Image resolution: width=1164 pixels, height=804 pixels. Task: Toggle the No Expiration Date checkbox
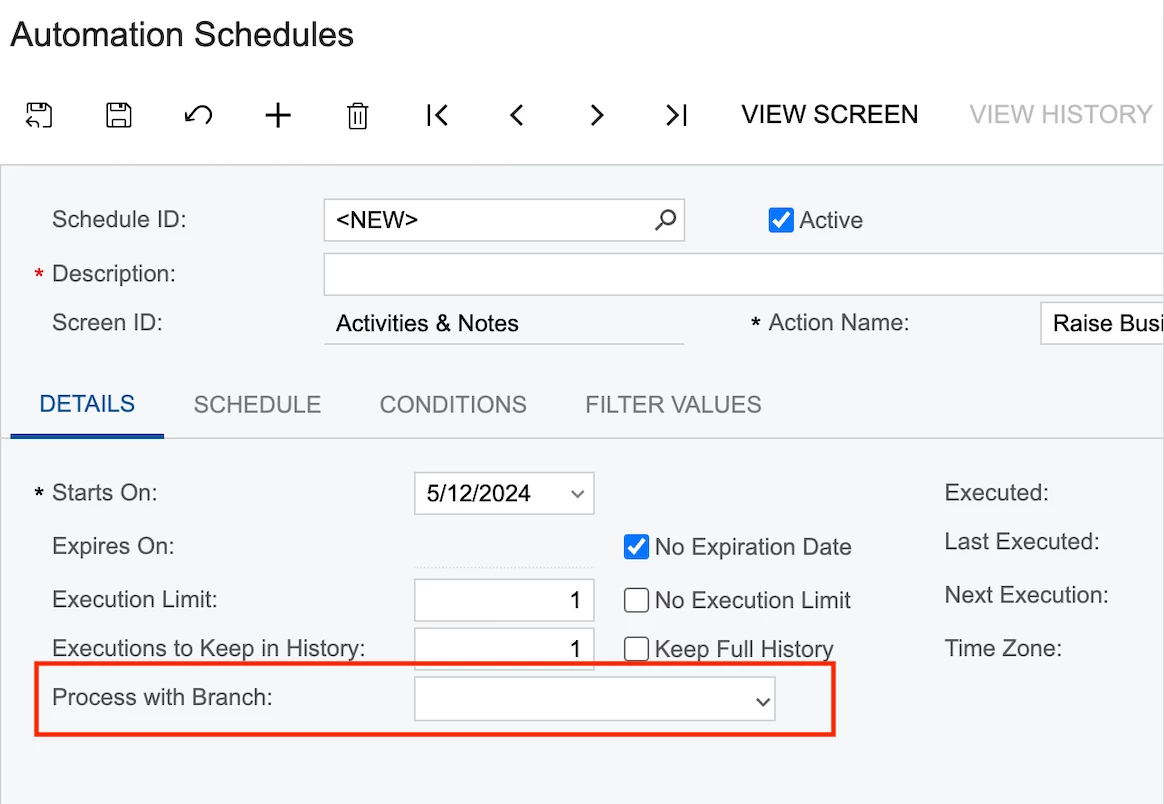tap(637, 547)
